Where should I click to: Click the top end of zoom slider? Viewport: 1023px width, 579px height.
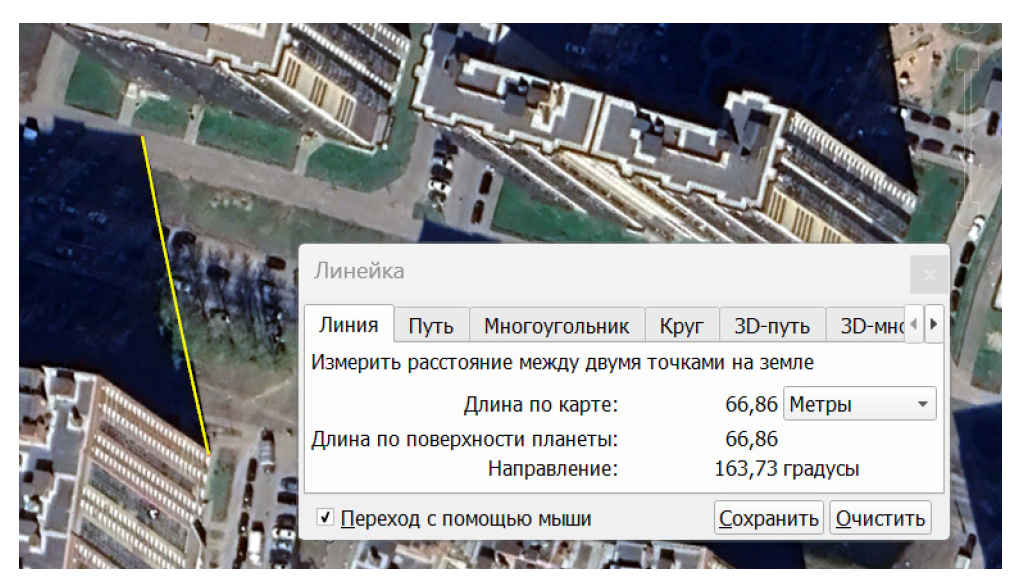[x=967, y=58]
